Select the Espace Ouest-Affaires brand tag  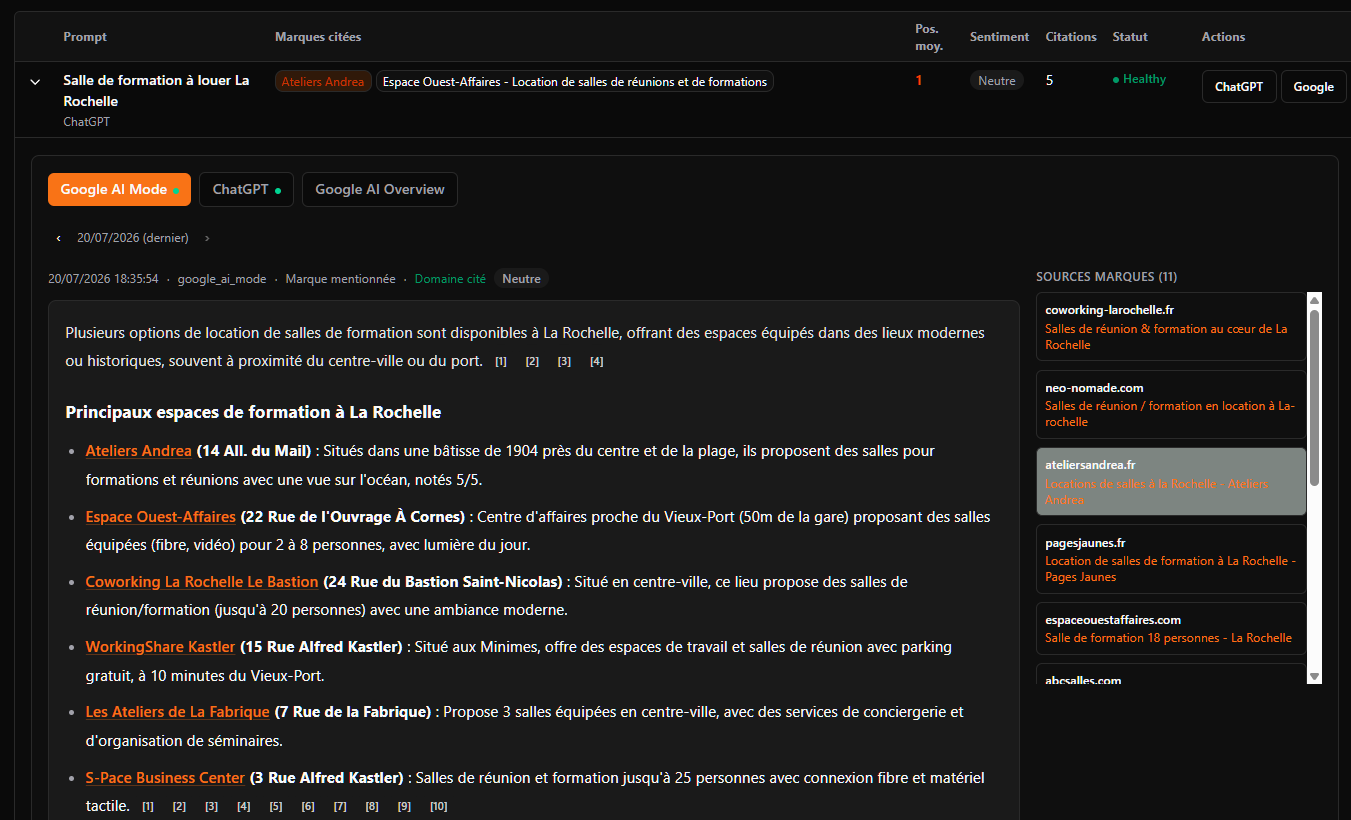click(575, 82)
